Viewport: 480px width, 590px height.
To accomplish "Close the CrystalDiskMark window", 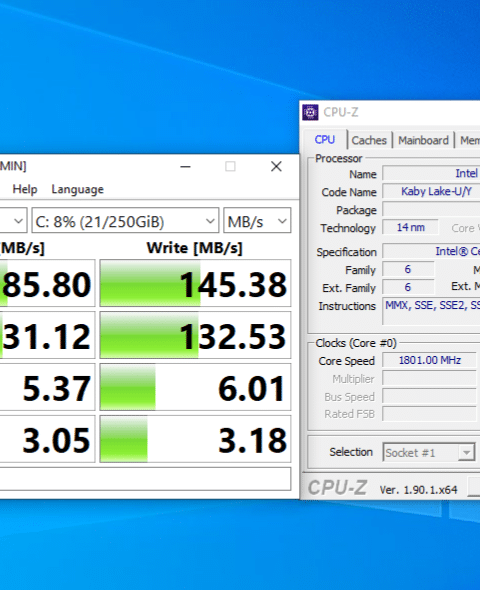I will point(276,166).
